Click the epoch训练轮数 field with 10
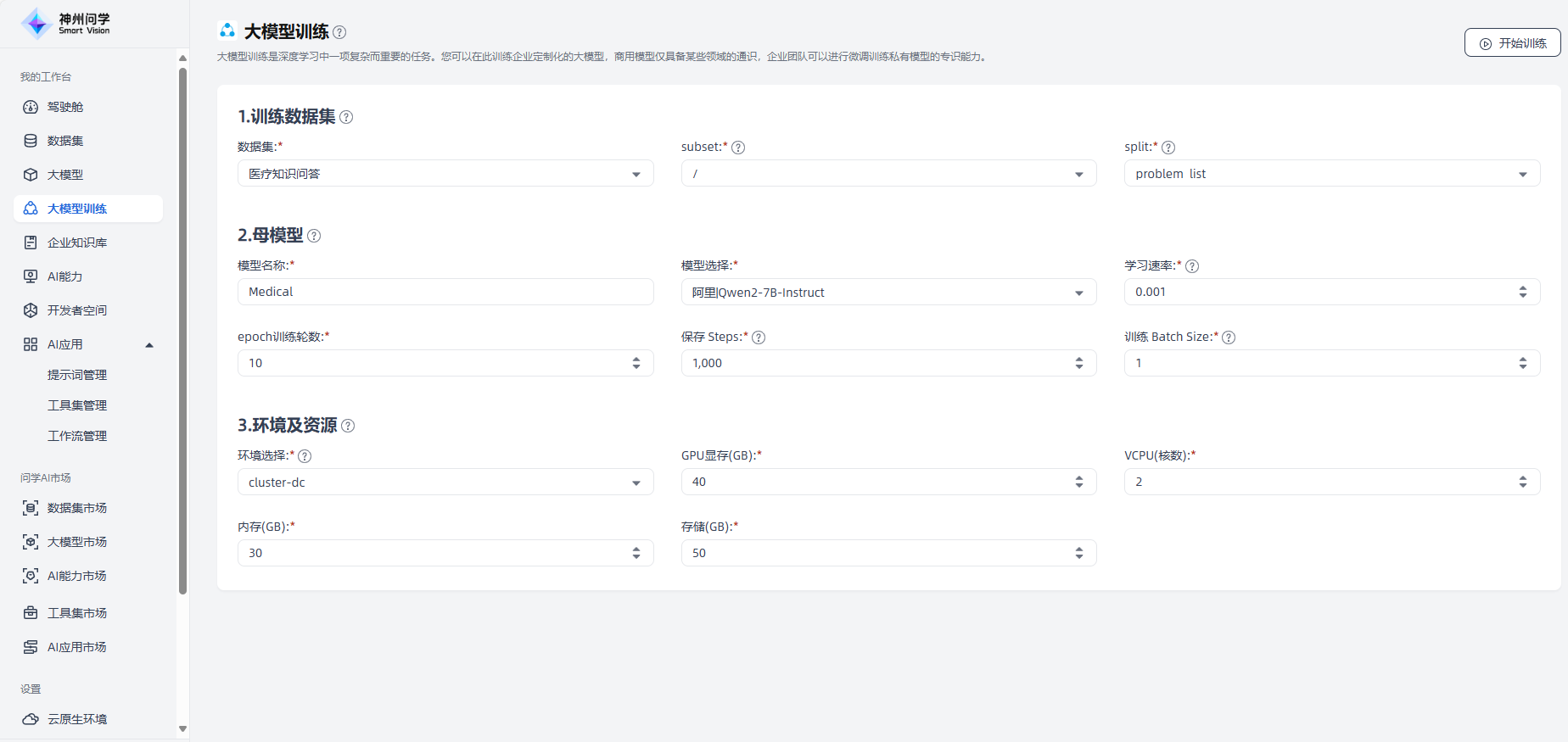The height and width of the screenshot is (742, 1568). coord(445,363)
